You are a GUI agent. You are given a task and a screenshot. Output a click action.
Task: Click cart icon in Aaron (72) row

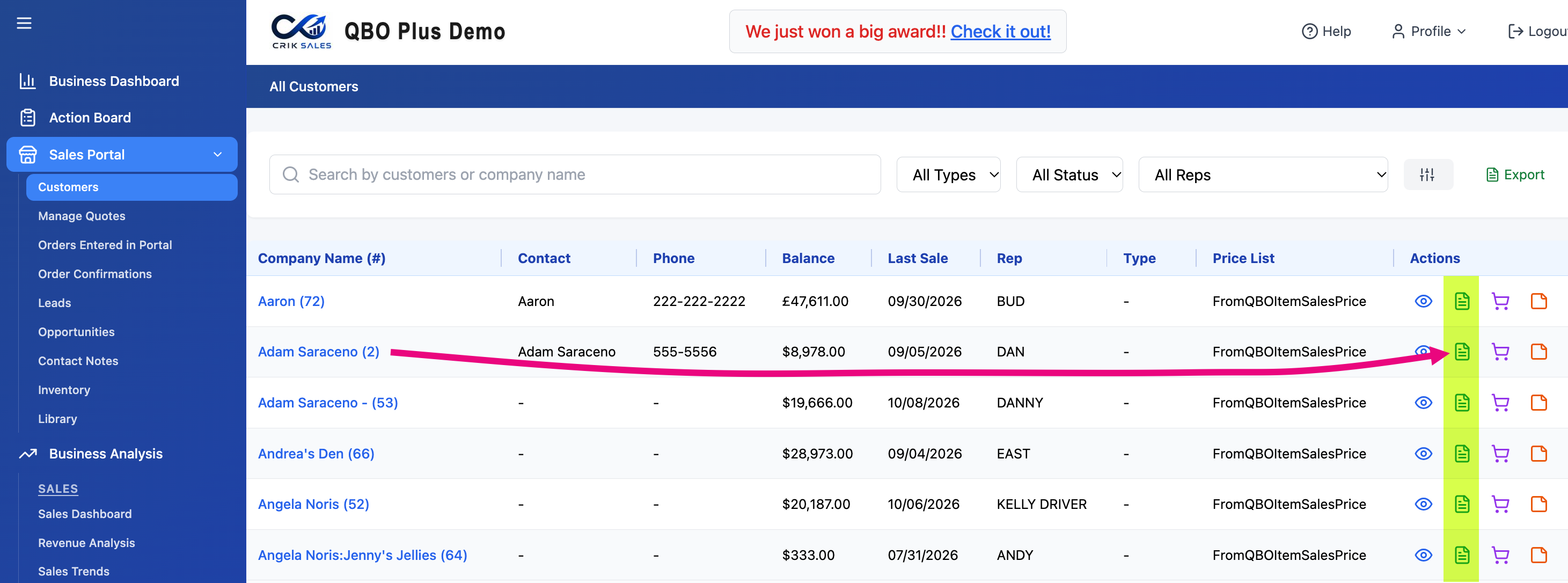1500,301
